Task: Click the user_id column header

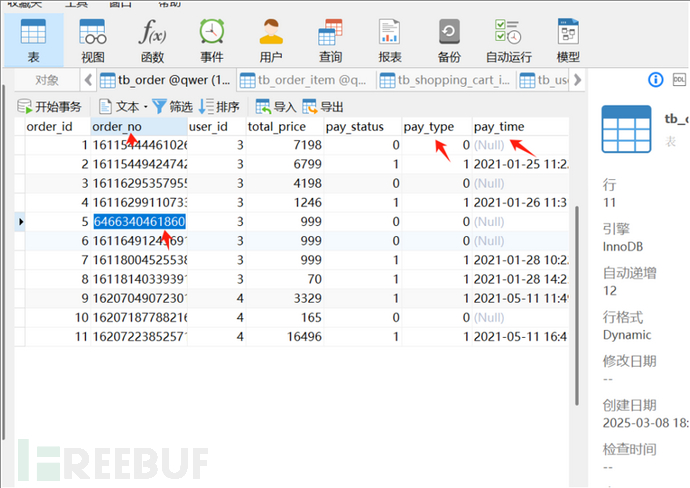Action: 217,127
